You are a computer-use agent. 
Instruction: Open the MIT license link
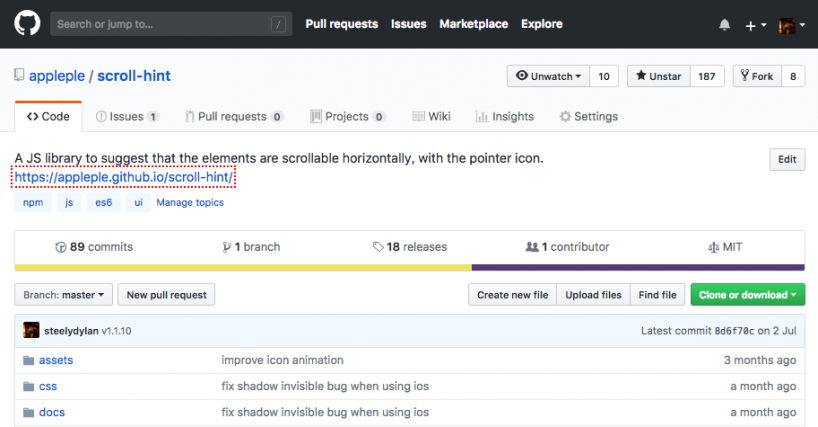[x=725, y=247]
